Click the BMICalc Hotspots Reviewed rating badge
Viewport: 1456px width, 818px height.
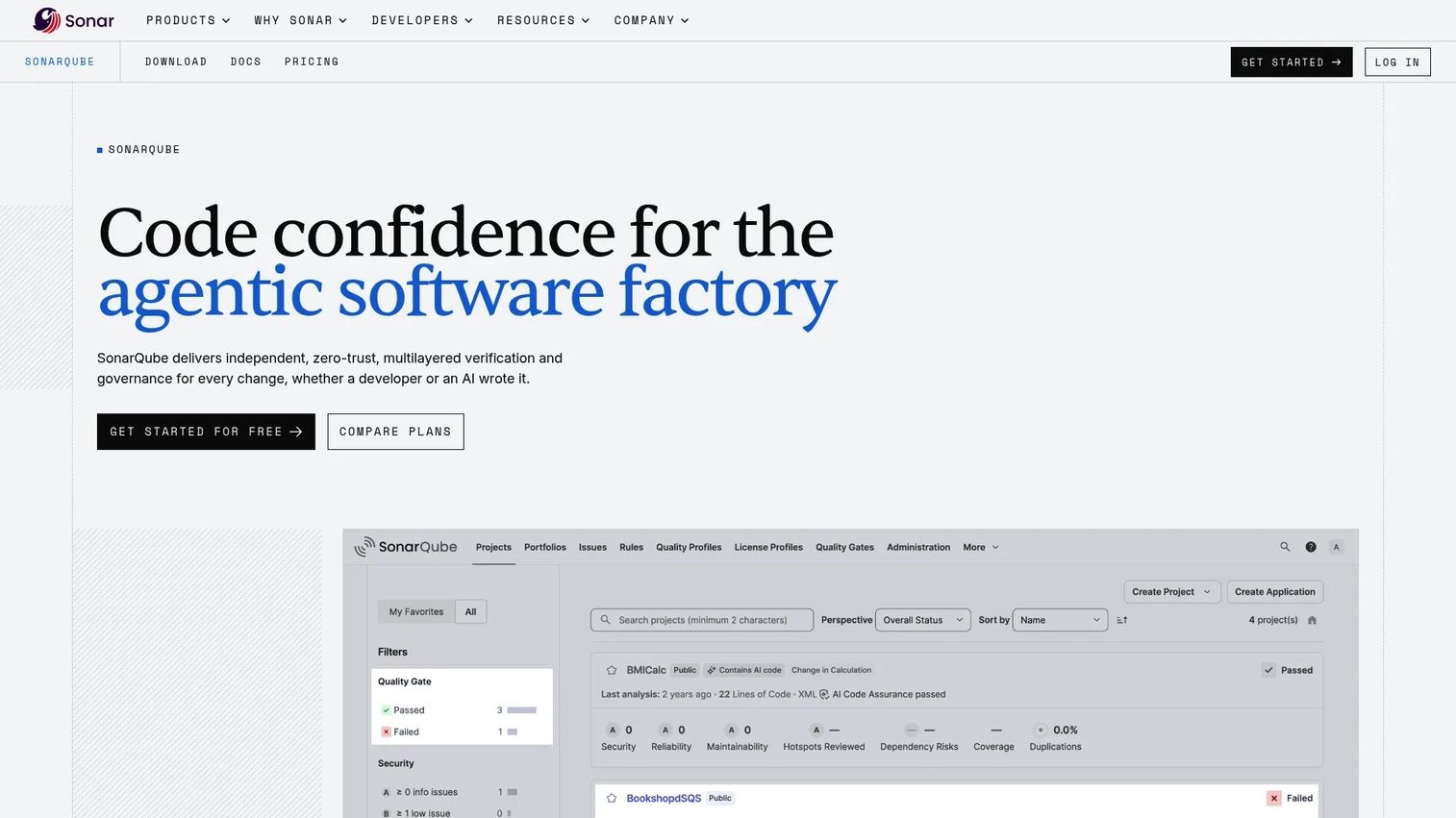(x=816, y=730)
